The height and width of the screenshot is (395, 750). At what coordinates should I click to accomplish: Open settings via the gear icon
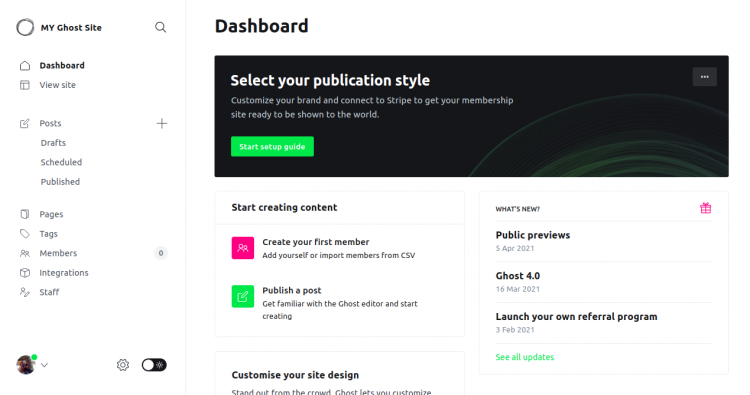click(x=123, y=365)
